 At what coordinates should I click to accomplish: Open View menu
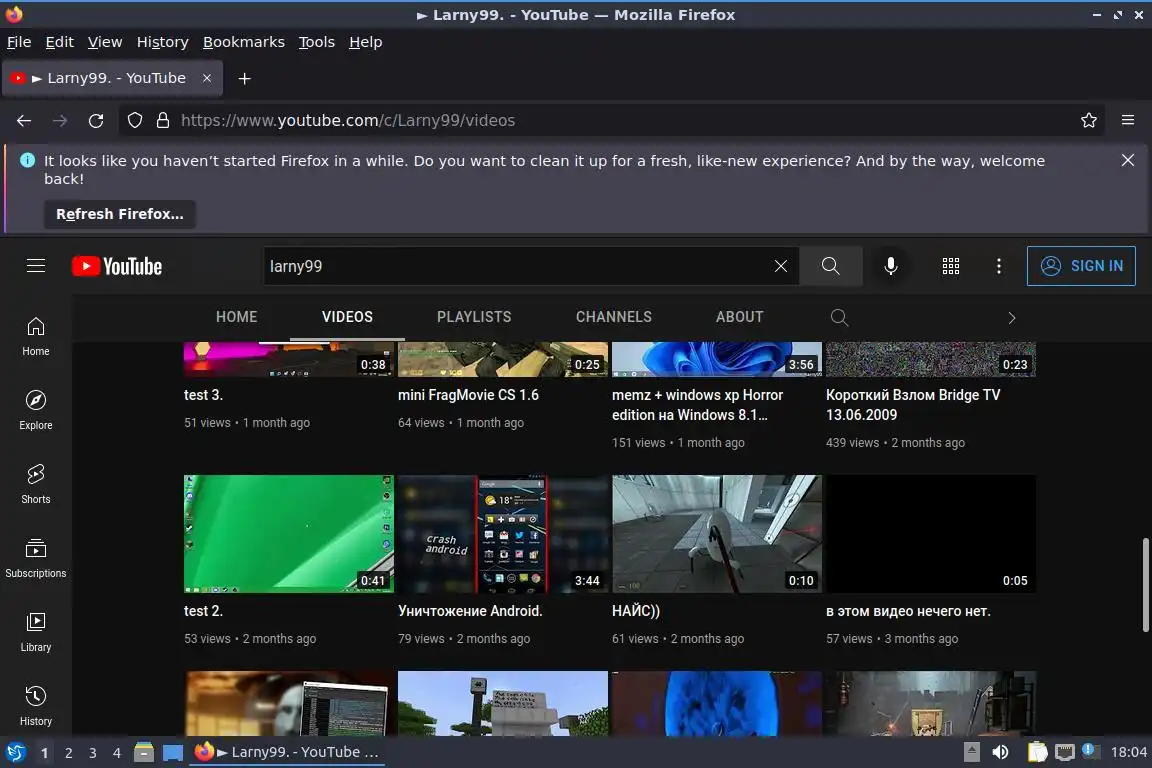coord(105,42)
